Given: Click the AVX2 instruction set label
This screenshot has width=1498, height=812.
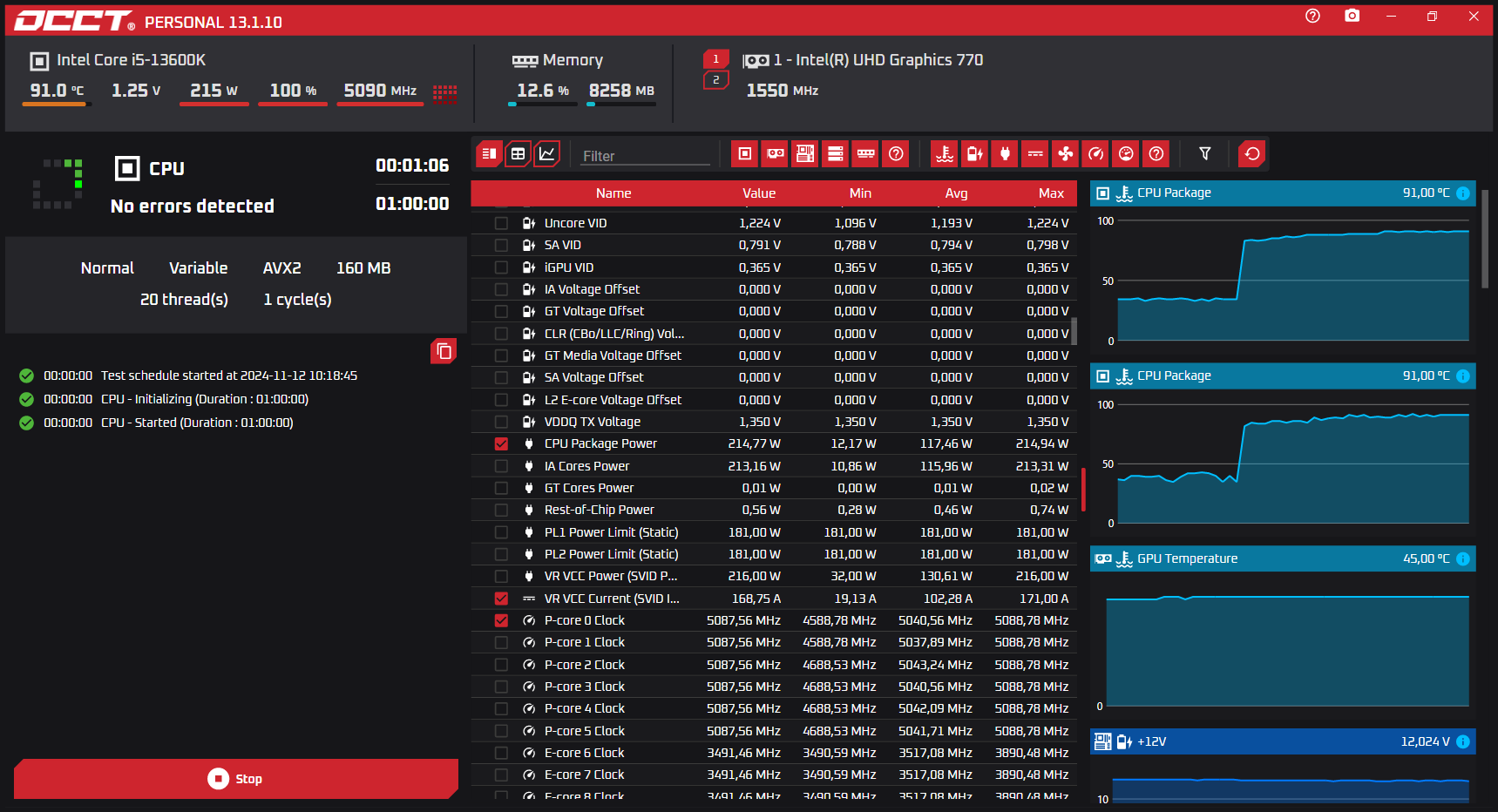Looking at the screenshot, I should (x=282, y=268).
